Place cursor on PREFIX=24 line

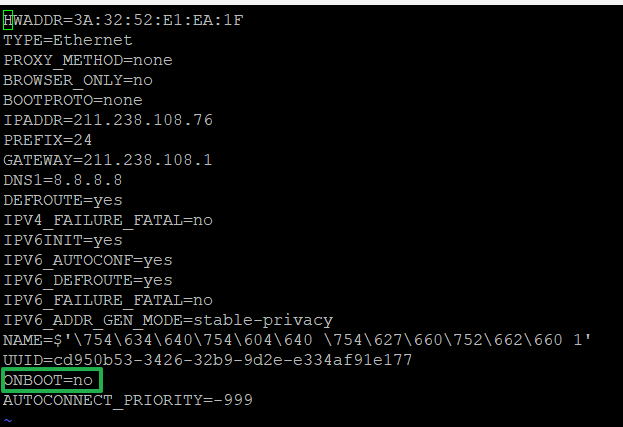point(48,140)
